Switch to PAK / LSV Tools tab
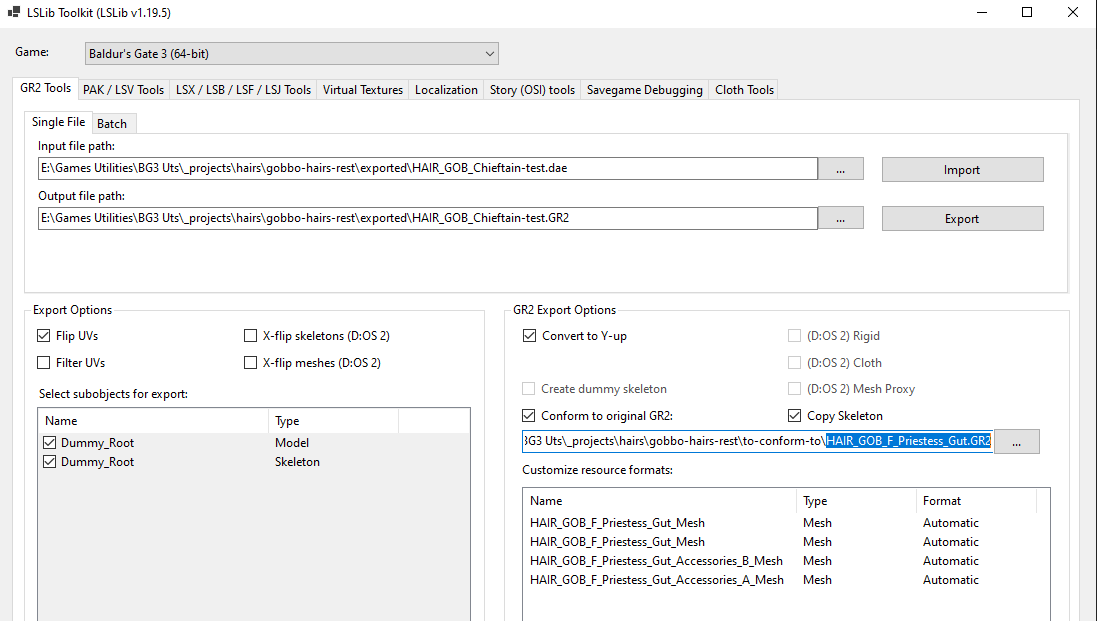This screenshot has height=621, width=1097. (123, 90)
